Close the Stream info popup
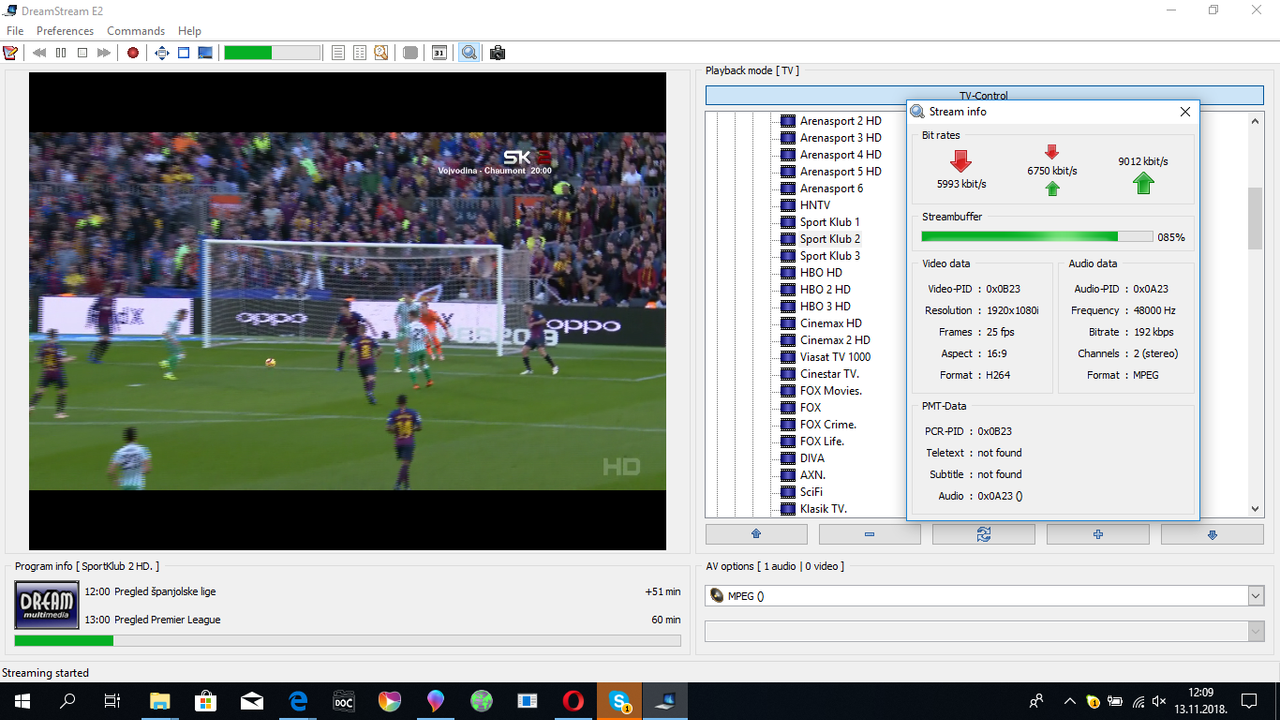 1185,112
